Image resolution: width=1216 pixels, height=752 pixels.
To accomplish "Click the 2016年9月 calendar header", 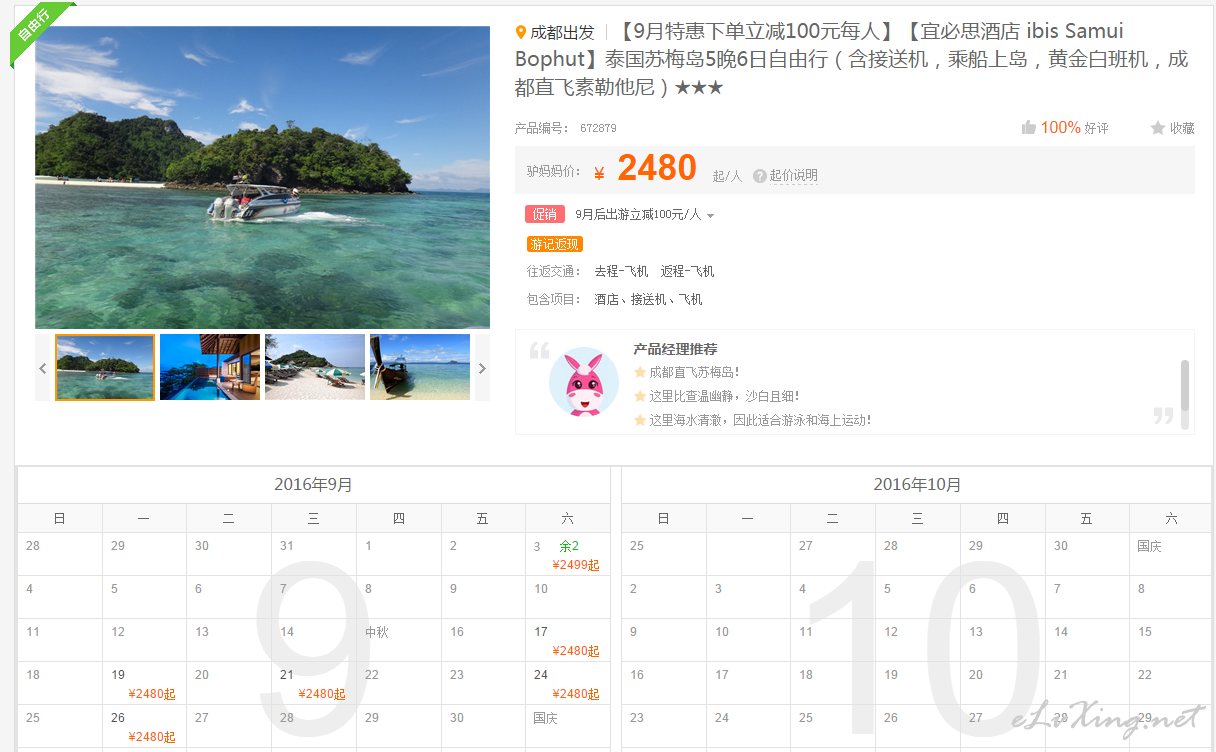I will tap(313, 485).
